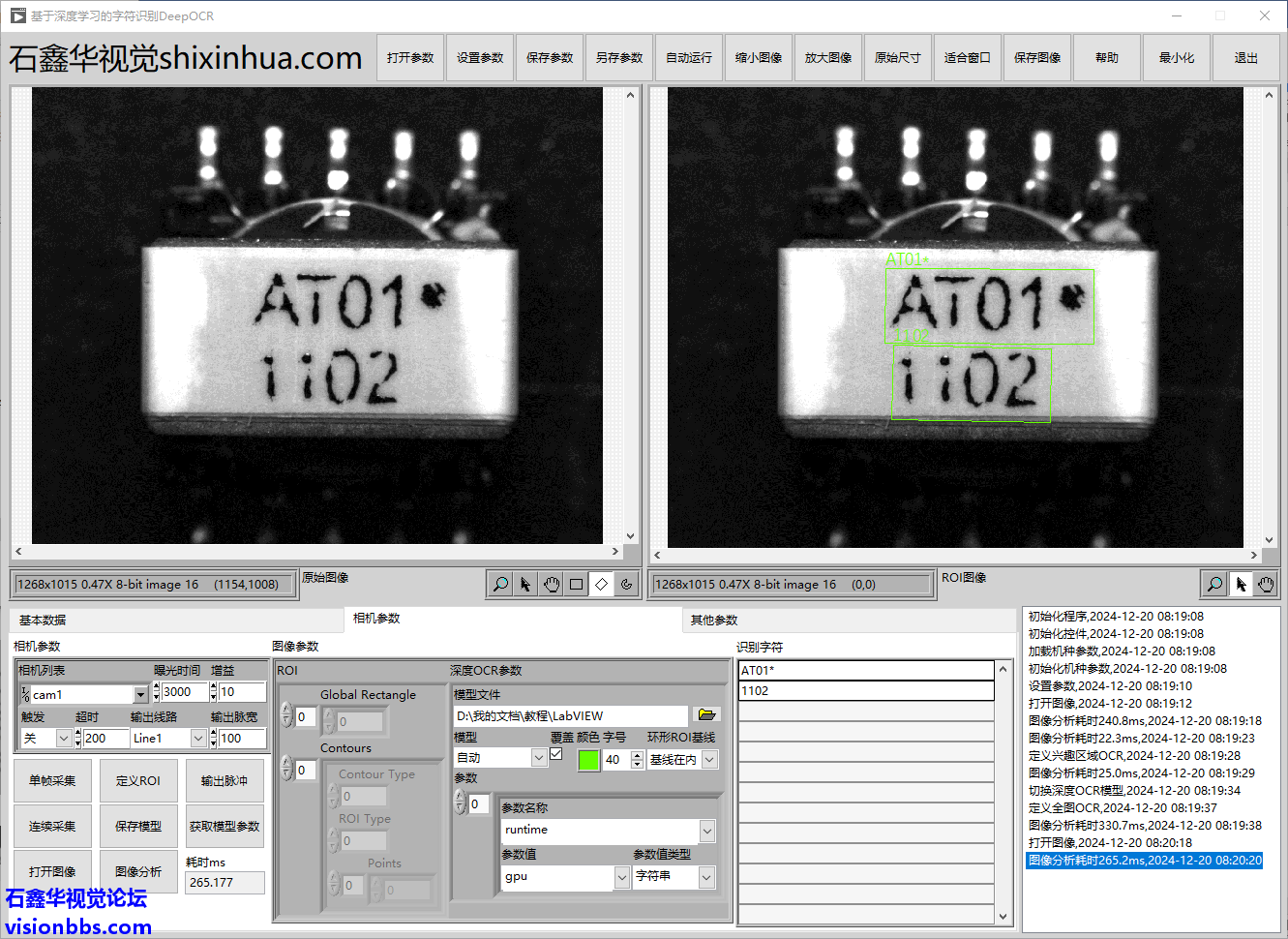This screenshot has width=1288, height=939.
Task: Select the rectangle ROI drawing tool
Action: [577, 584]
